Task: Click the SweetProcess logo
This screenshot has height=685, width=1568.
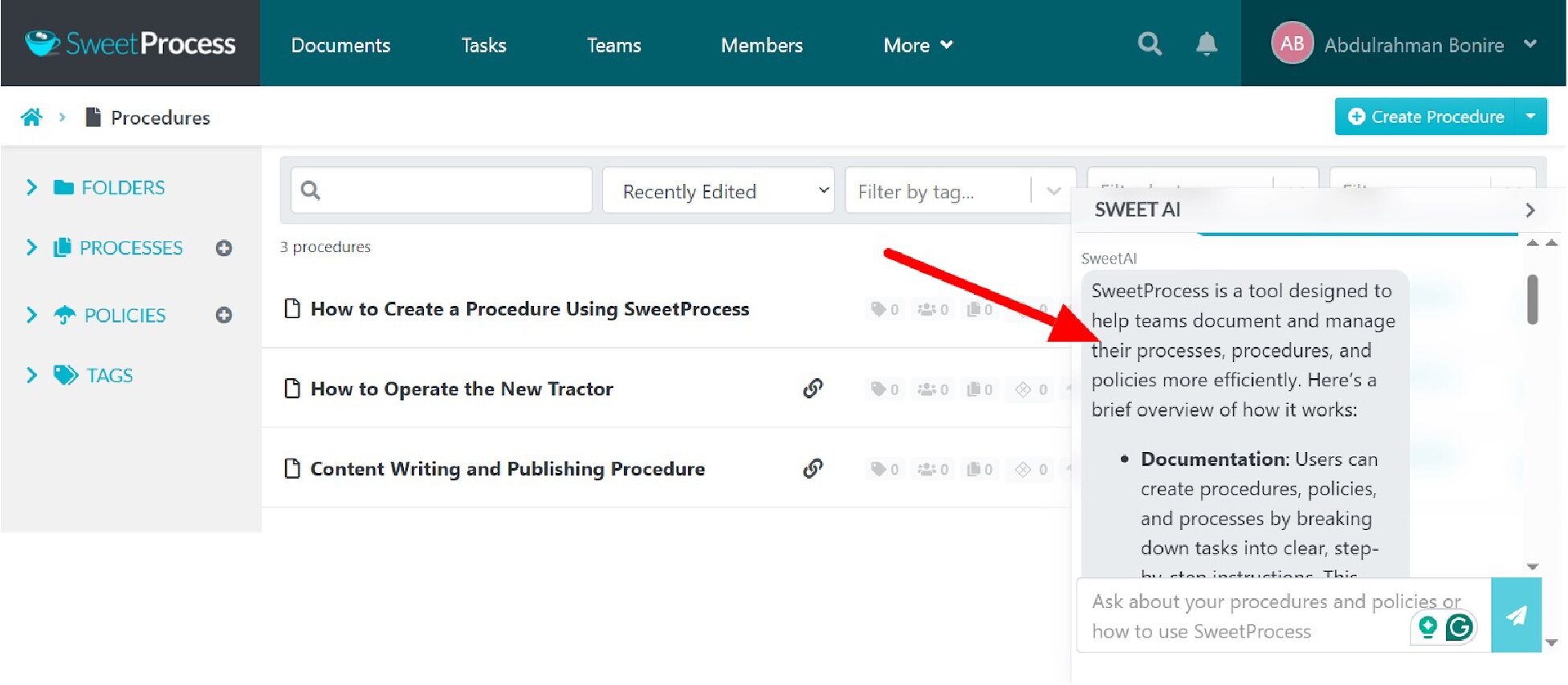Action: [x=130, y=43]
